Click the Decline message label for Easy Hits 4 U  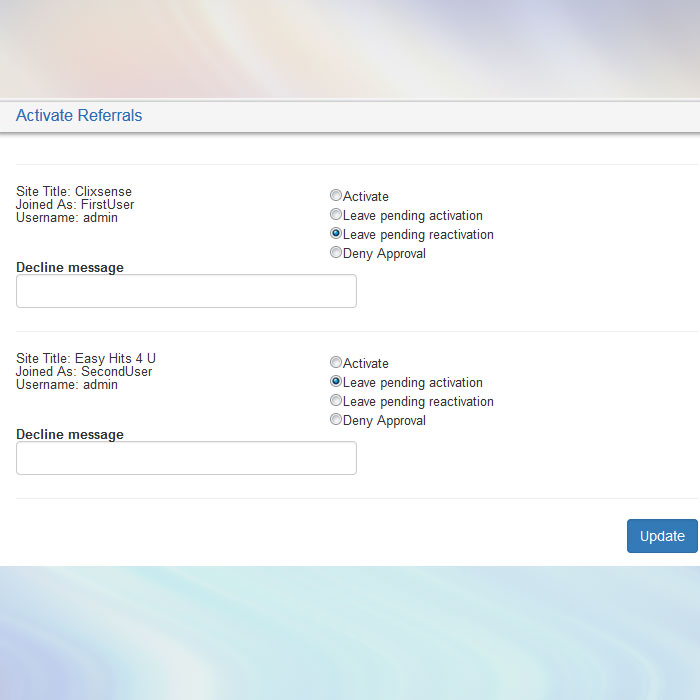coord(70,434)
